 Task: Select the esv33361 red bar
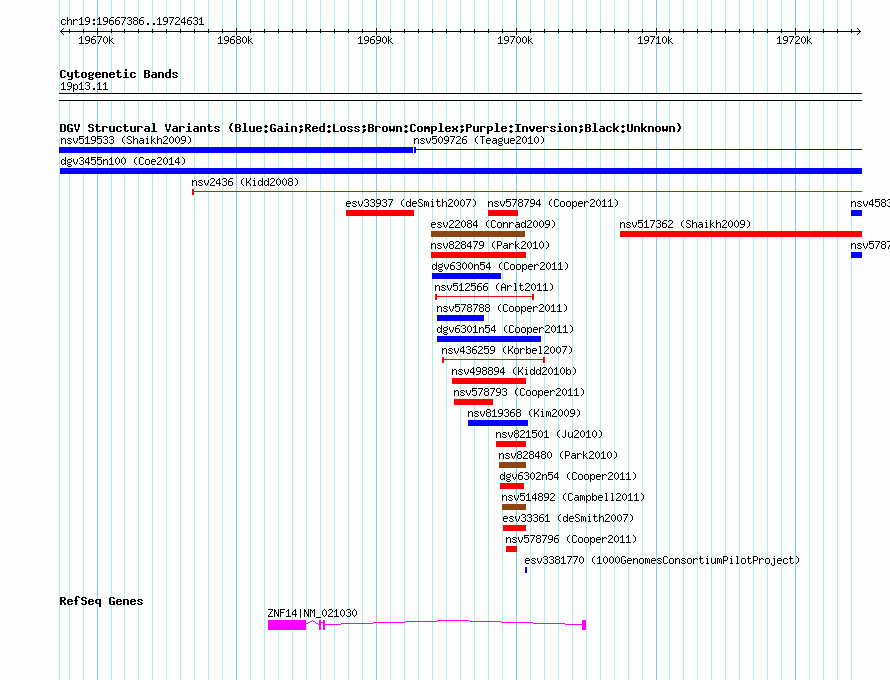(x=514, y=528)
